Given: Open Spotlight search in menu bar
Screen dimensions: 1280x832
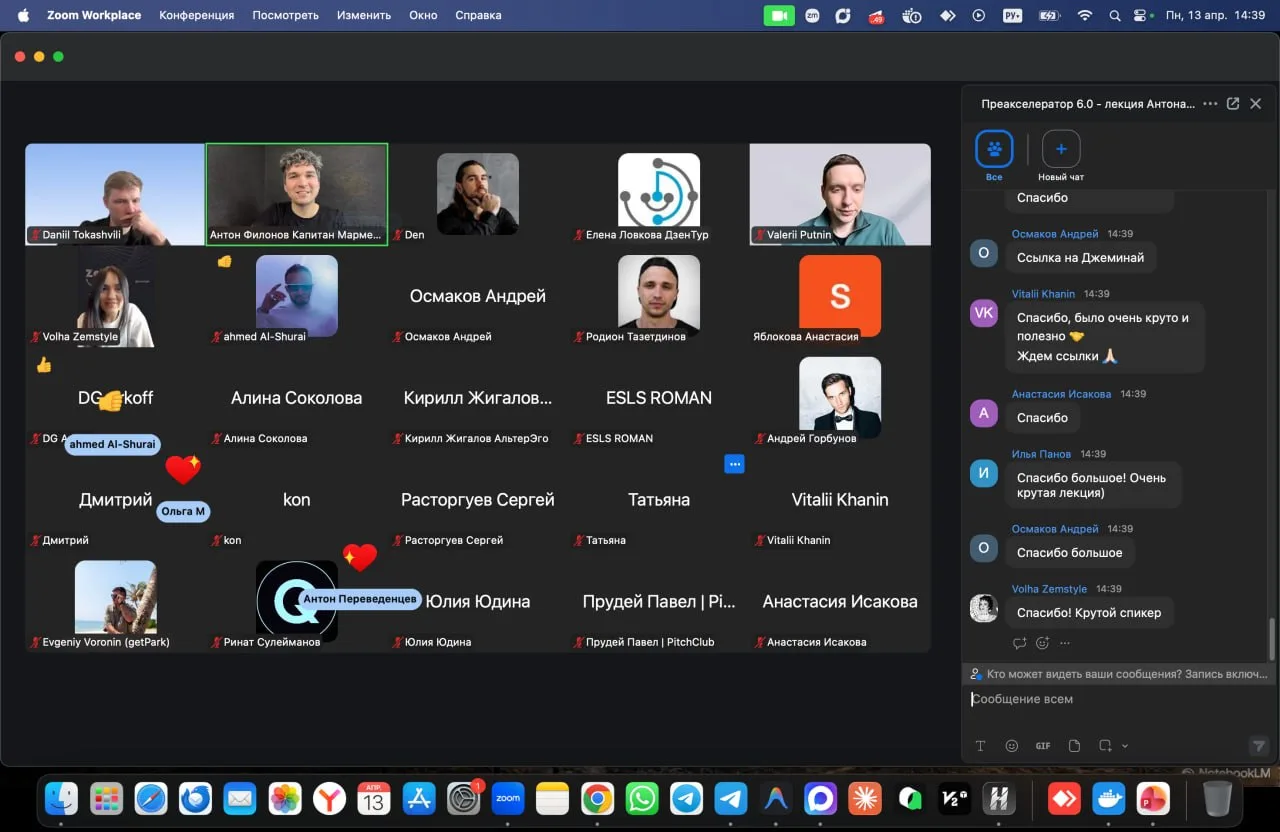Looking at the screenshot, I should [1115, 15].
